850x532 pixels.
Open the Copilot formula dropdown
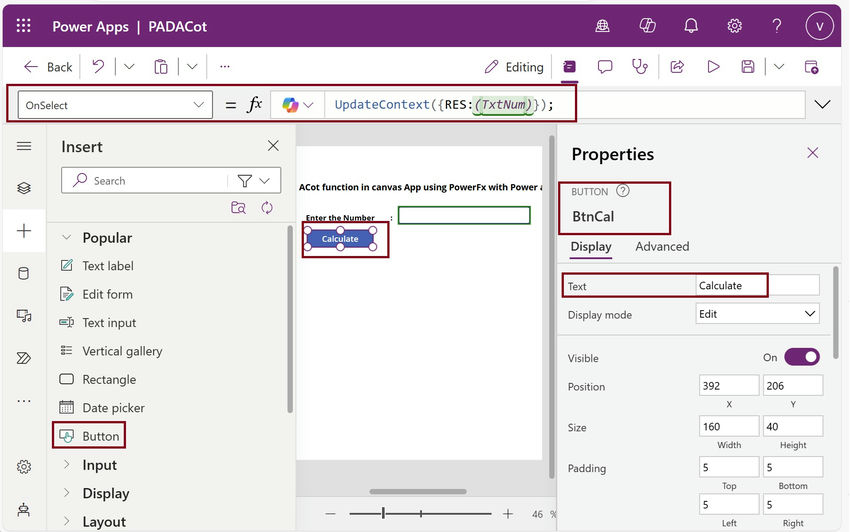298,105
